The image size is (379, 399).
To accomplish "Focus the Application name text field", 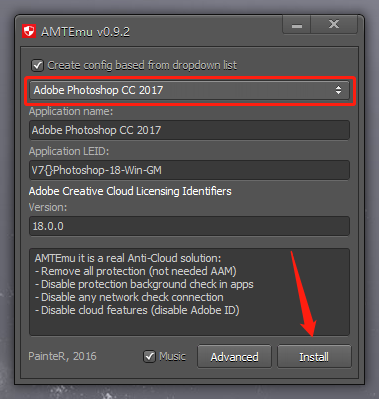I will pos(189,130).
